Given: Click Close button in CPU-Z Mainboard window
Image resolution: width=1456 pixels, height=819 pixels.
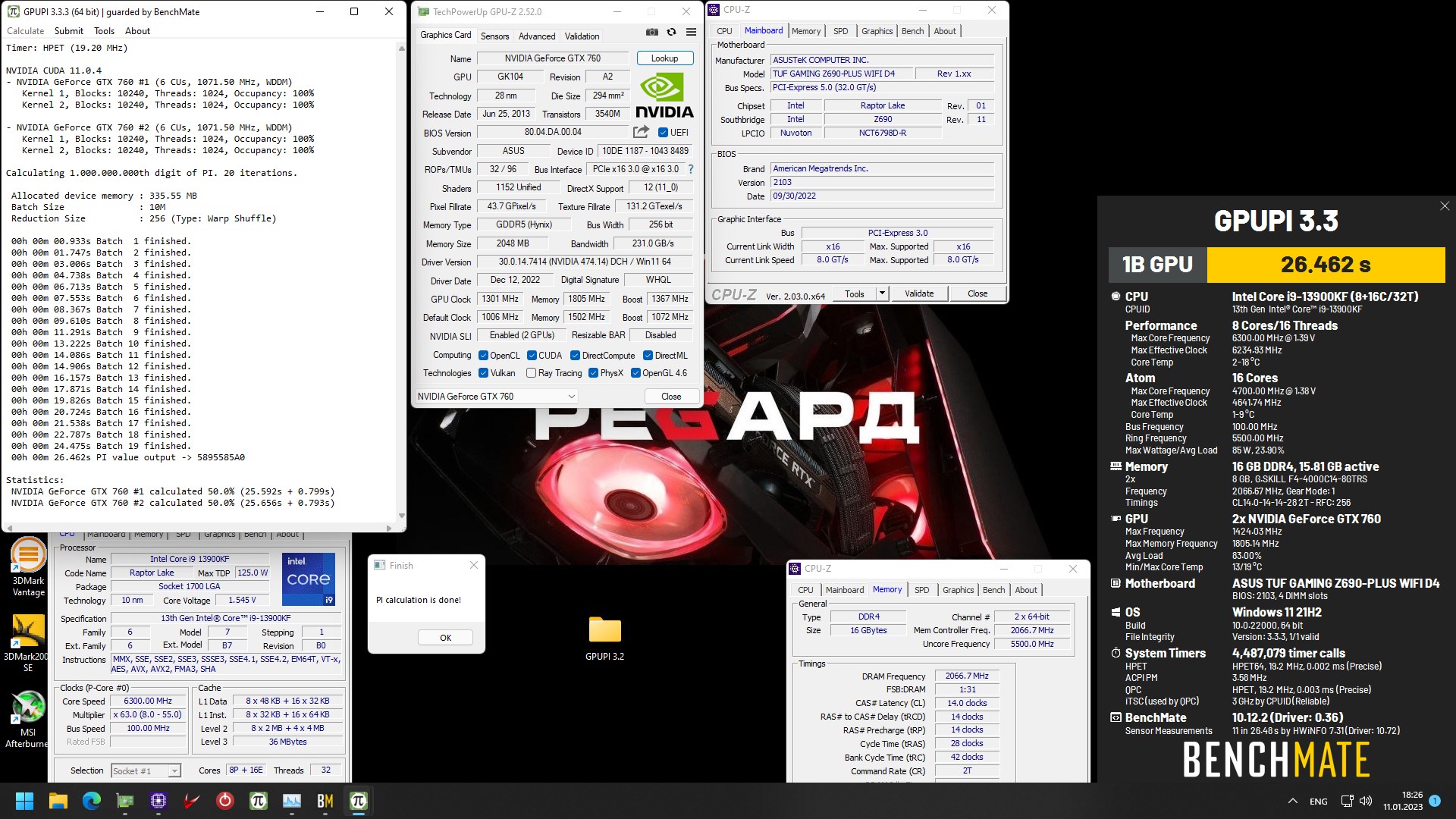Looking at the screenshot, I should click(977, 293).
